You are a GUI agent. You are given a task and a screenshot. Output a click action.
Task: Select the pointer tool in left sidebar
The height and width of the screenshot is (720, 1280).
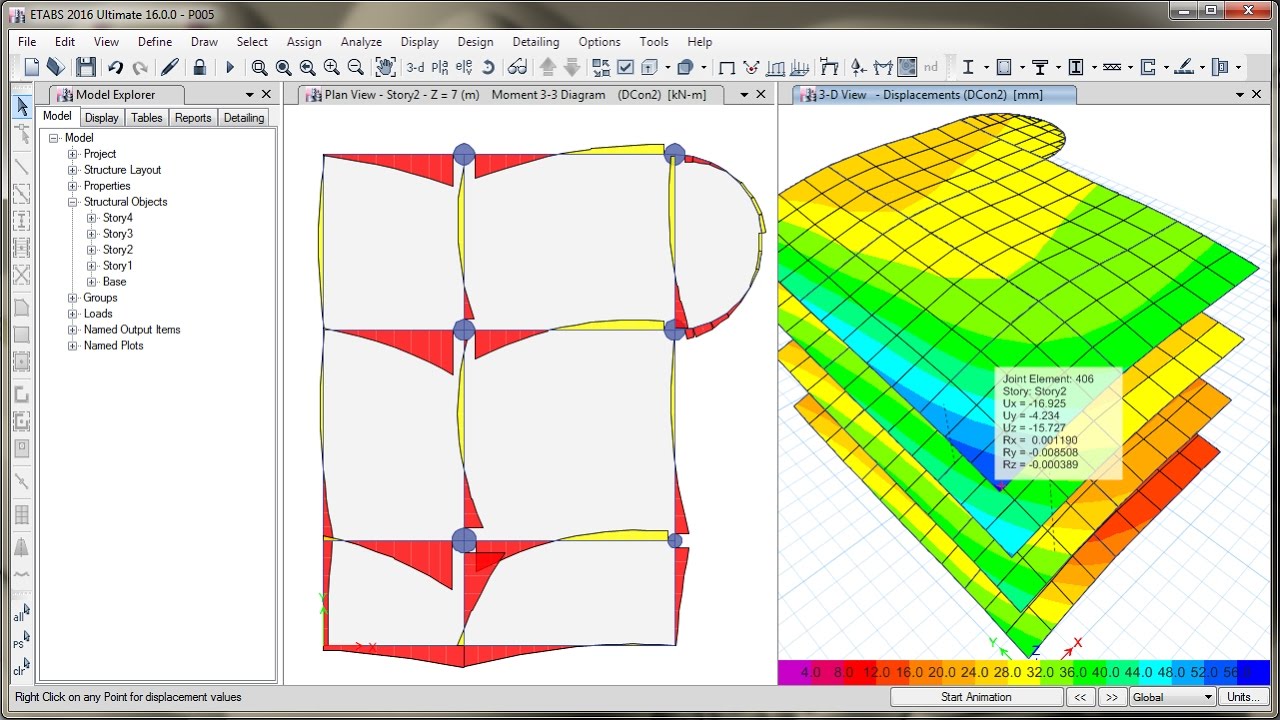22,106
